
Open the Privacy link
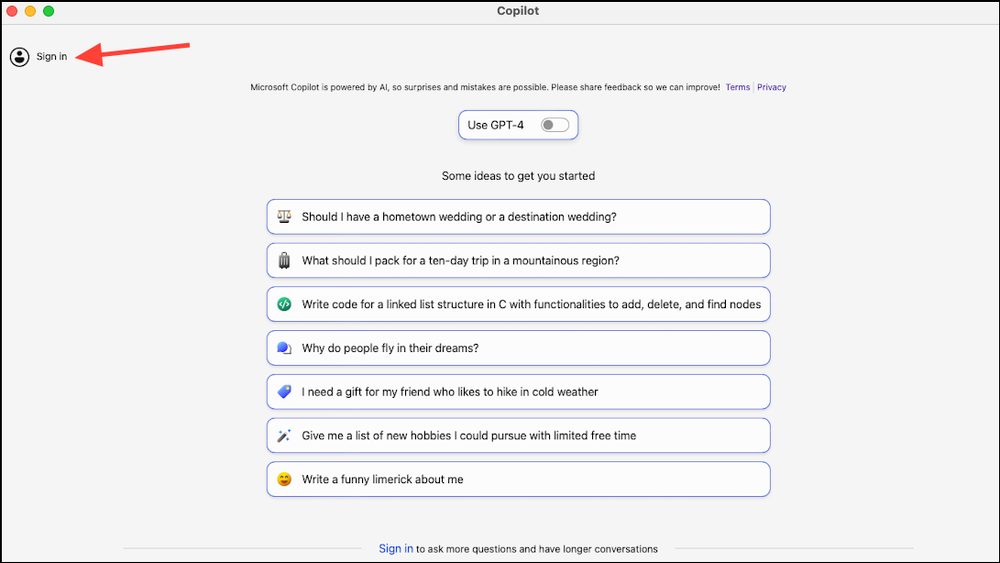pyautogui.click(x=771, y=87)
